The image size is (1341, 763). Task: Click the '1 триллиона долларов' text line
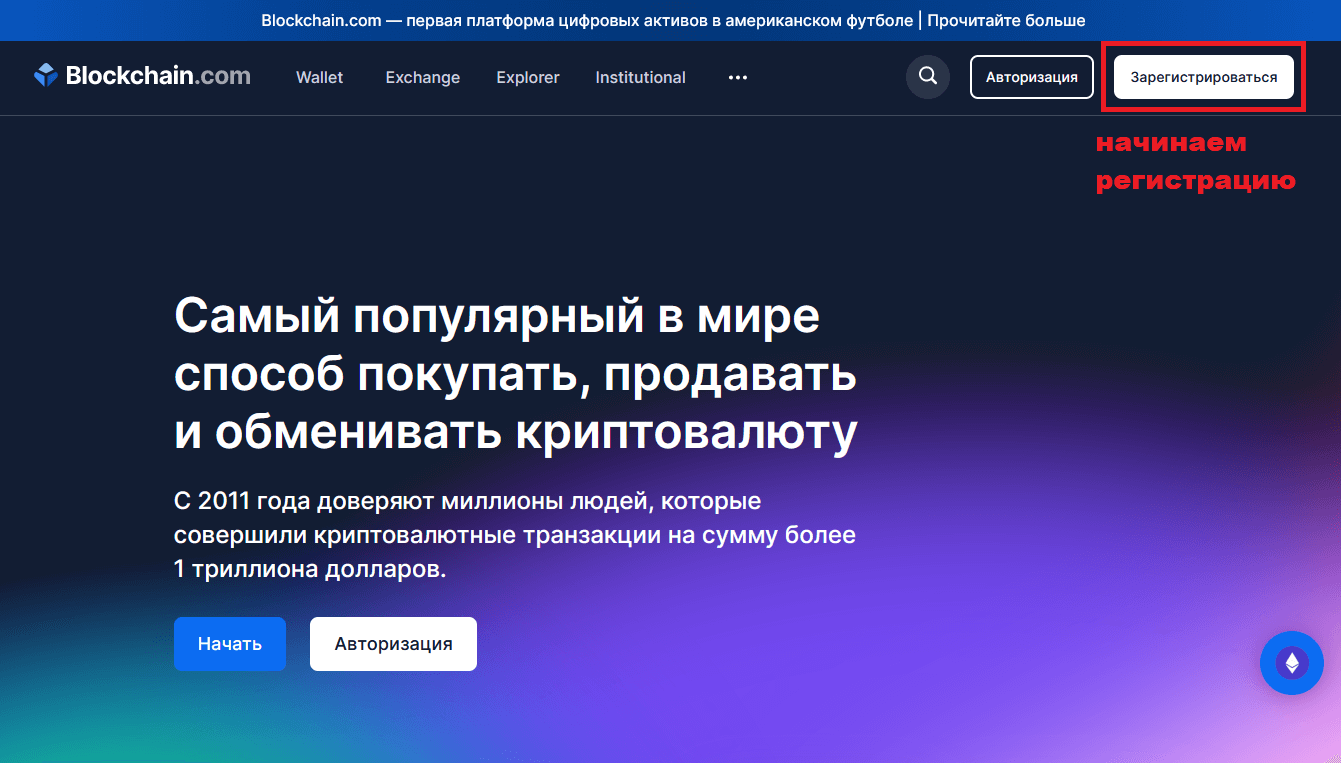coord(309,569)
